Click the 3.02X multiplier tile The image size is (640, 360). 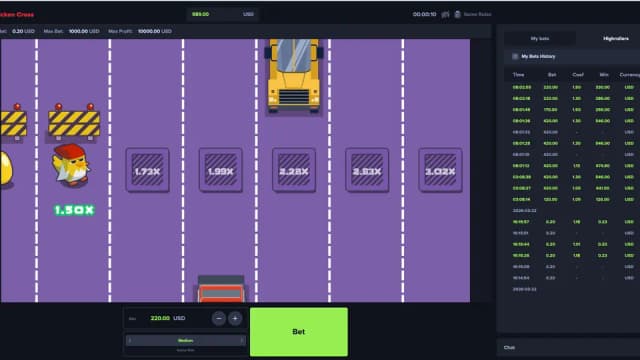440,170
